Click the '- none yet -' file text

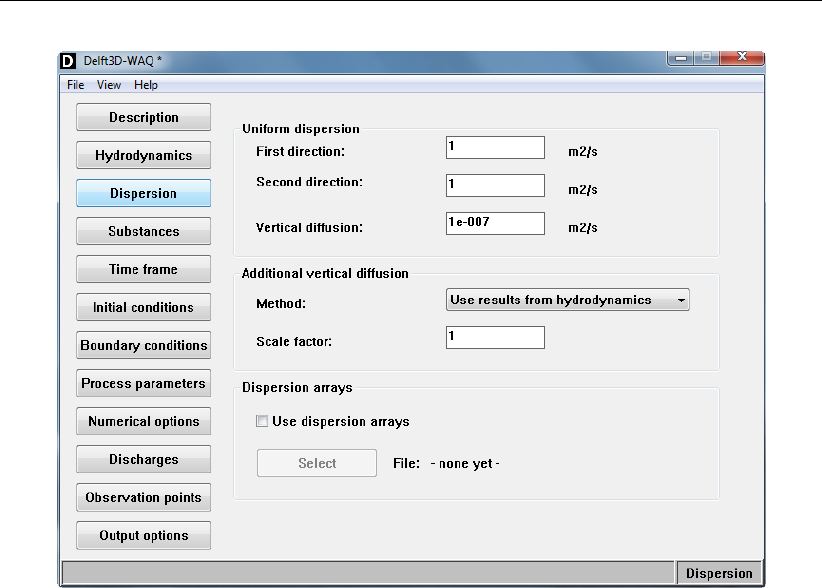coord(465,464)
